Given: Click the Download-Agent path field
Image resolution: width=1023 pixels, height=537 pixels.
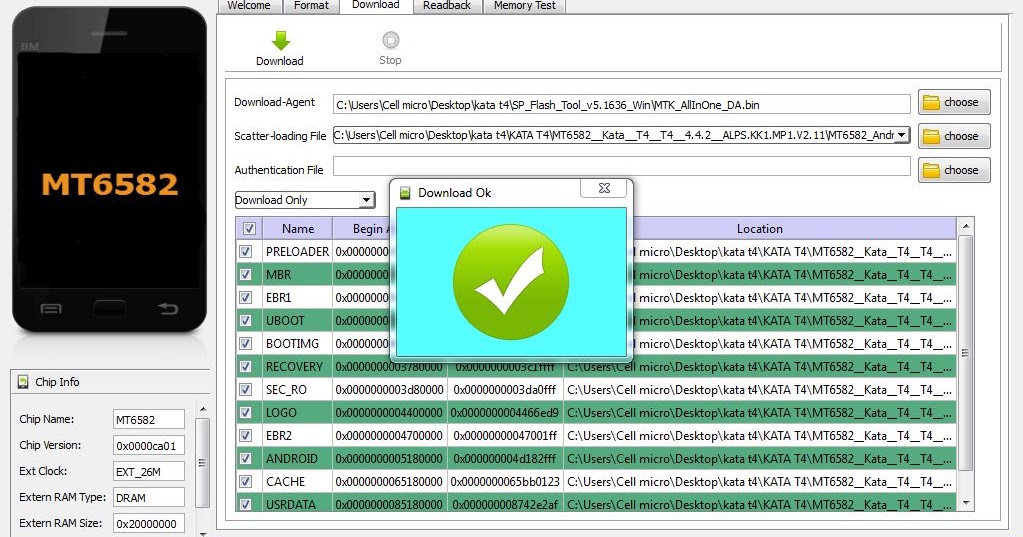Looking at the screenshot, I should coord(621,104).
